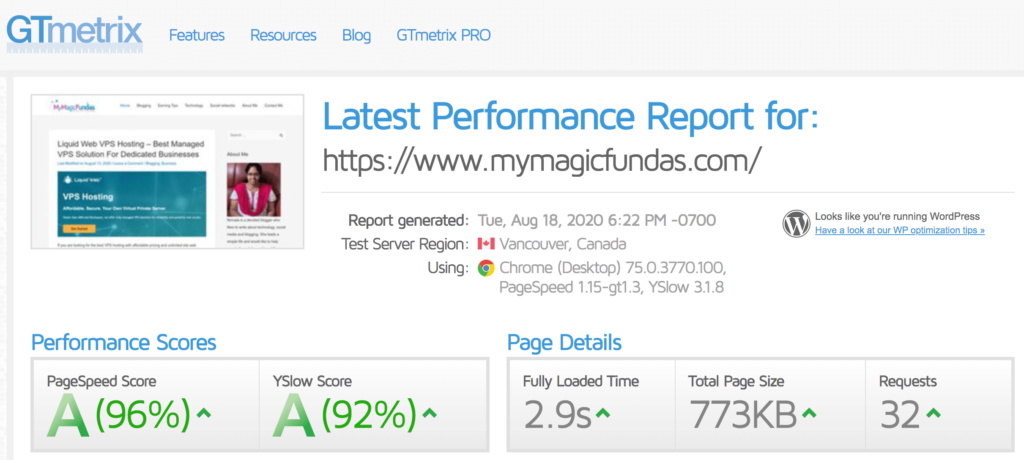The image size is (1024, 460).
Task: Open the Features menu item
Action: tap(197, 35)
